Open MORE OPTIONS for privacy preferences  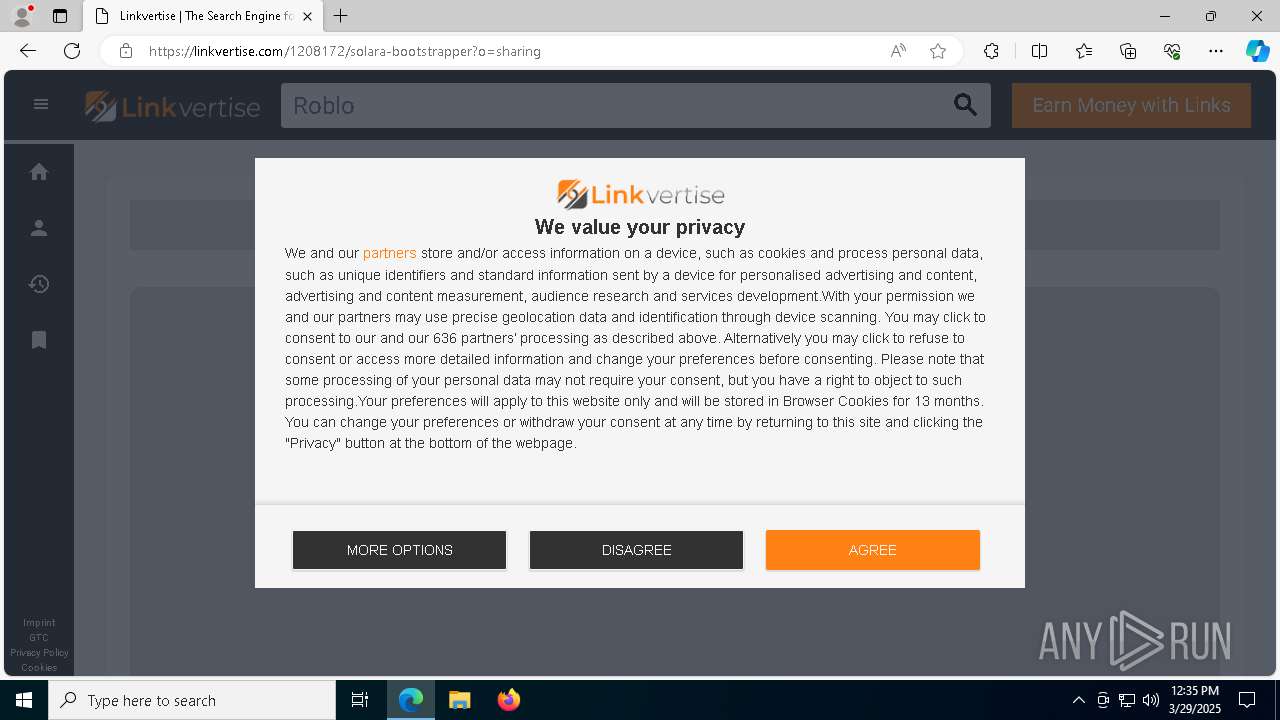[399, 550]
